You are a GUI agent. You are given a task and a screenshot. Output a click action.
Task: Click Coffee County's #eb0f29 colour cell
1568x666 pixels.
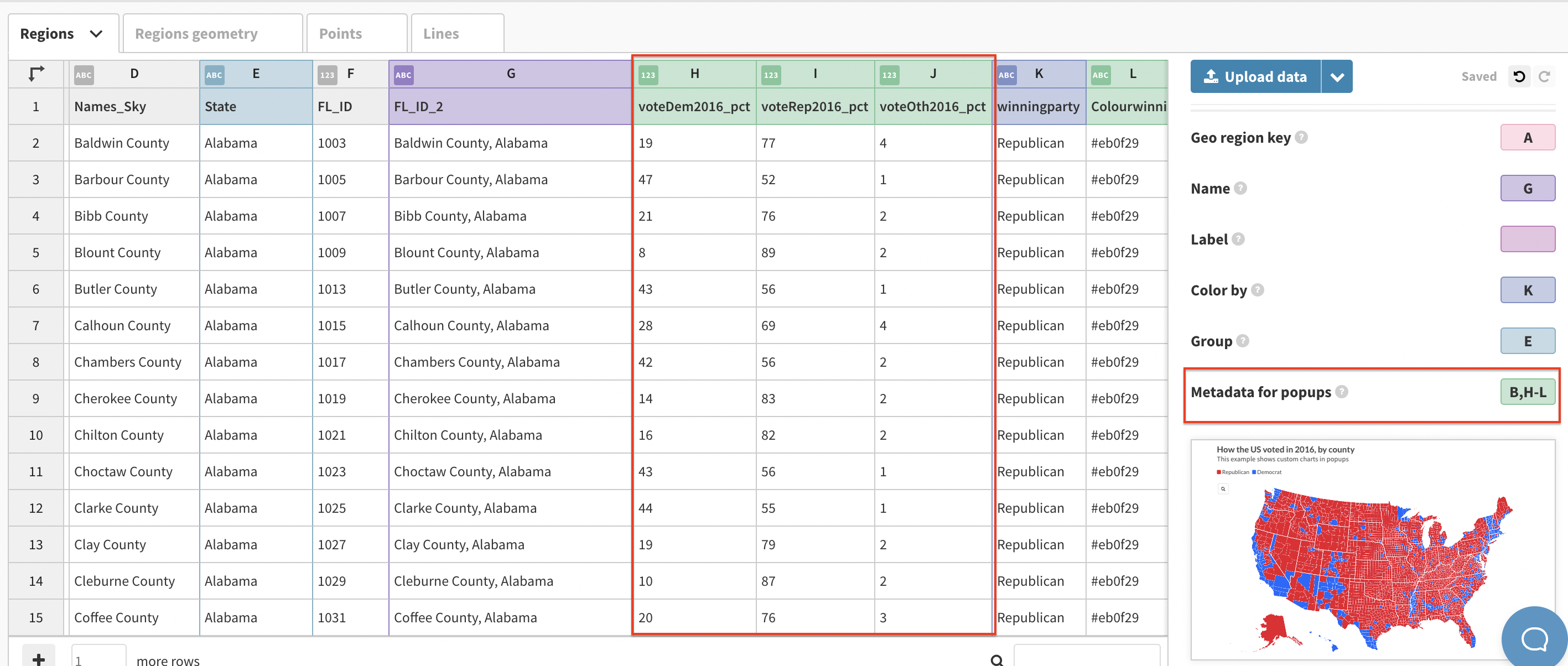[1126, 618]
